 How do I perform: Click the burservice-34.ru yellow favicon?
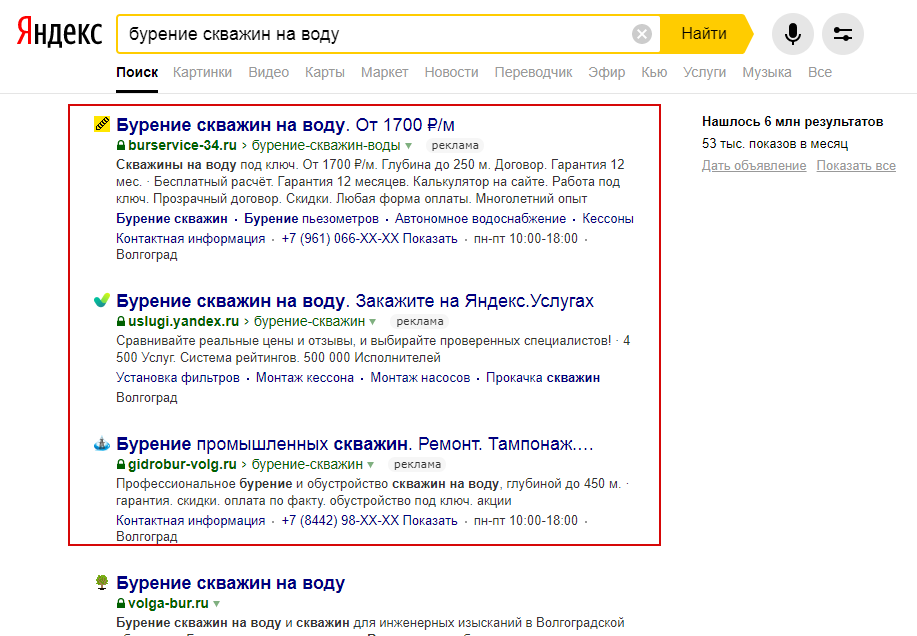(x=102, y=124)
